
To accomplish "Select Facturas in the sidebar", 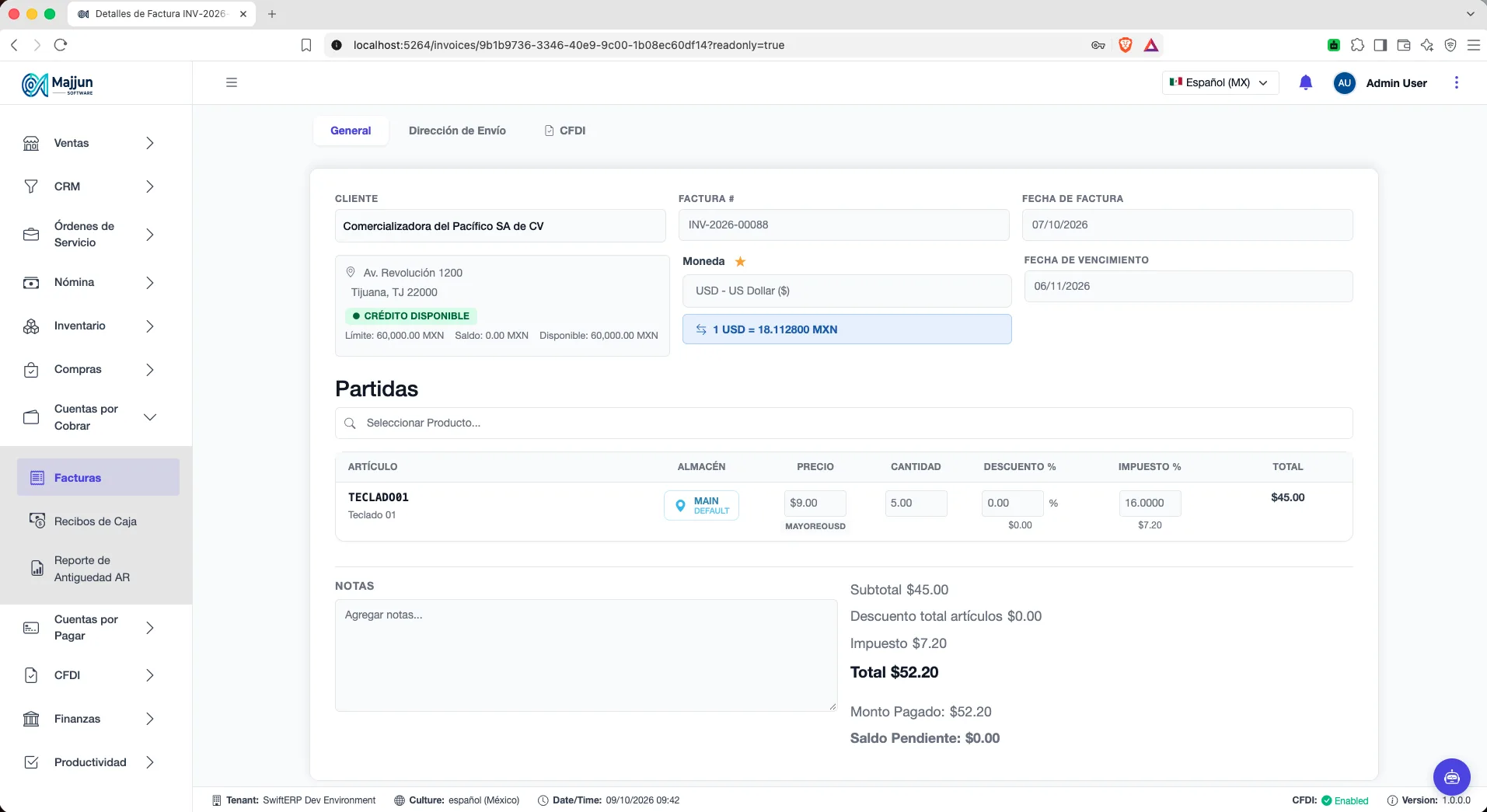I will [x=98, y=477].
